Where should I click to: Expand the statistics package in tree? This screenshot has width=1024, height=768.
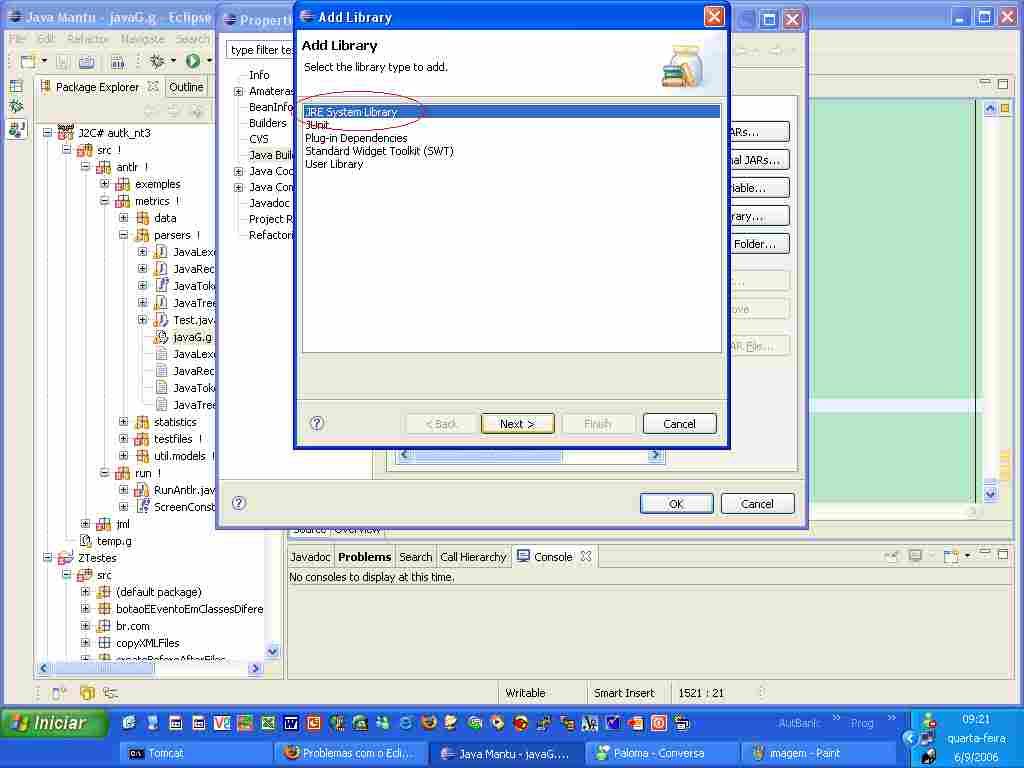pos(123,422)
